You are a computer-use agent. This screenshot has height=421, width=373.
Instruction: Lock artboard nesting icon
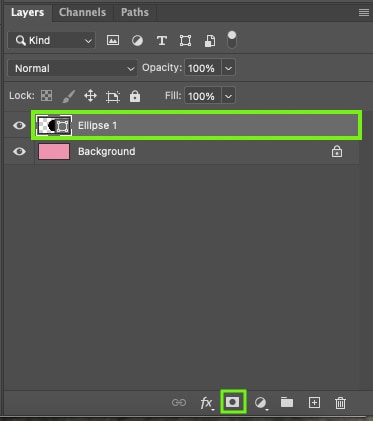pos(113,97)
